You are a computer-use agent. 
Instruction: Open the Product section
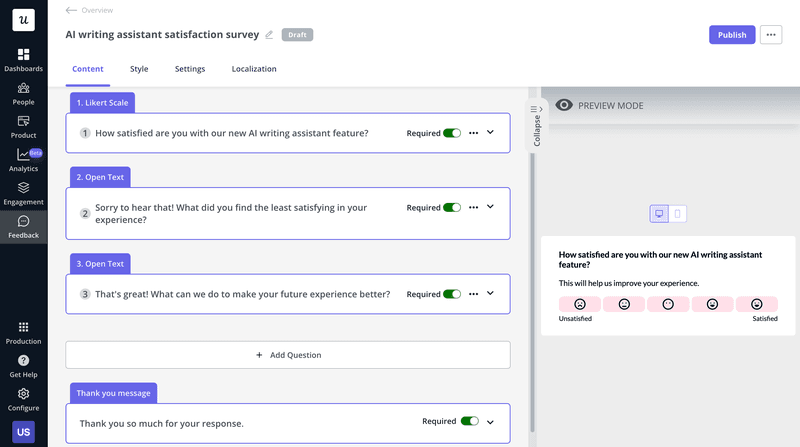point(23,127)
